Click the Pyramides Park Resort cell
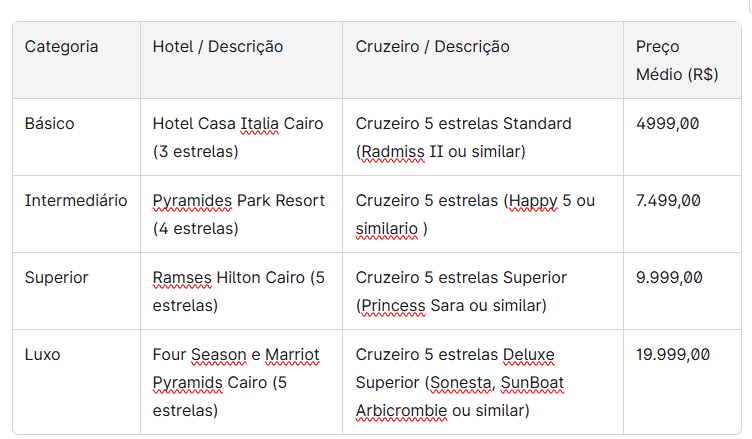Image resolution: width=752 pixels, height=439 pixels. (239, 214)
